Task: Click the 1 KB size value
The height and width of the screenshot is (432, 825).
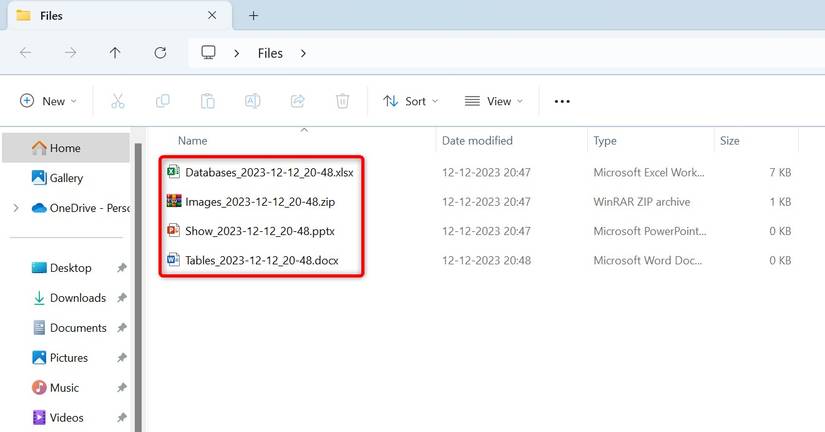Action: pos(780,202)
